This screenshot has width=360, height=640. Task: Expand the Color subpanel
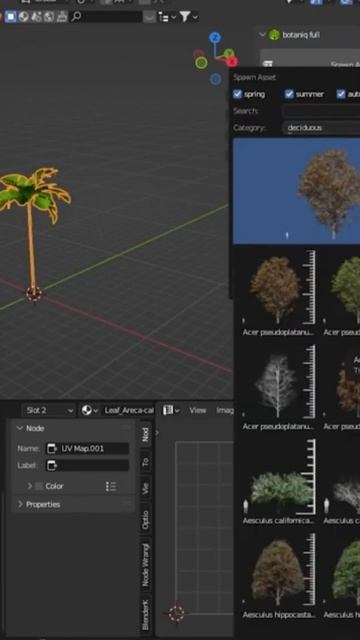[x=29, y=486]
